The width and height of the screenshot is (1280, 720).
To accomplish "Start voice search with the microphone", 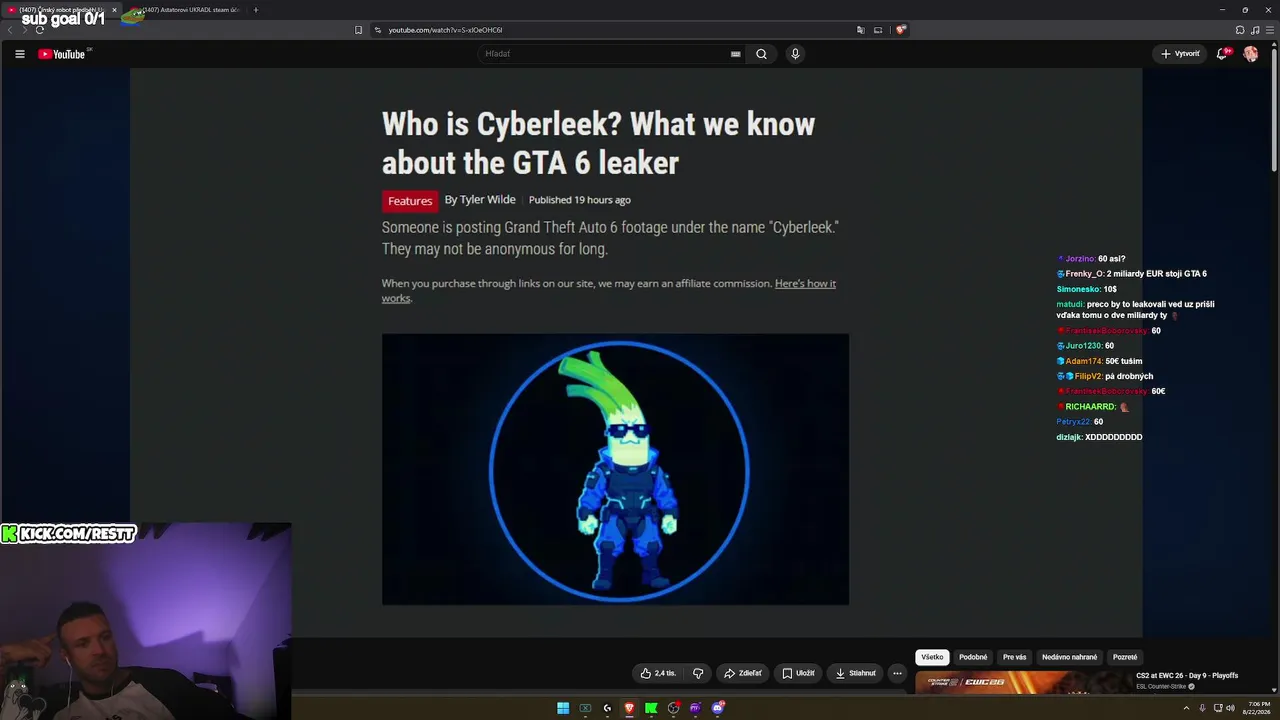I will pyautogui.click(x=795, y=54).
